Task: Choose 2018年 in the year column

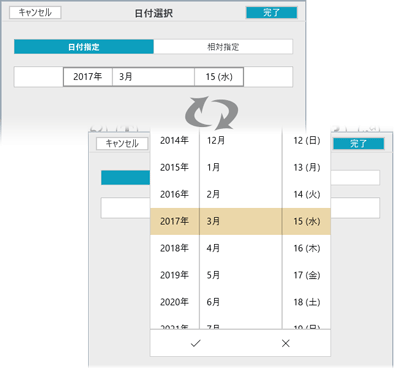Action: point(175,248)
